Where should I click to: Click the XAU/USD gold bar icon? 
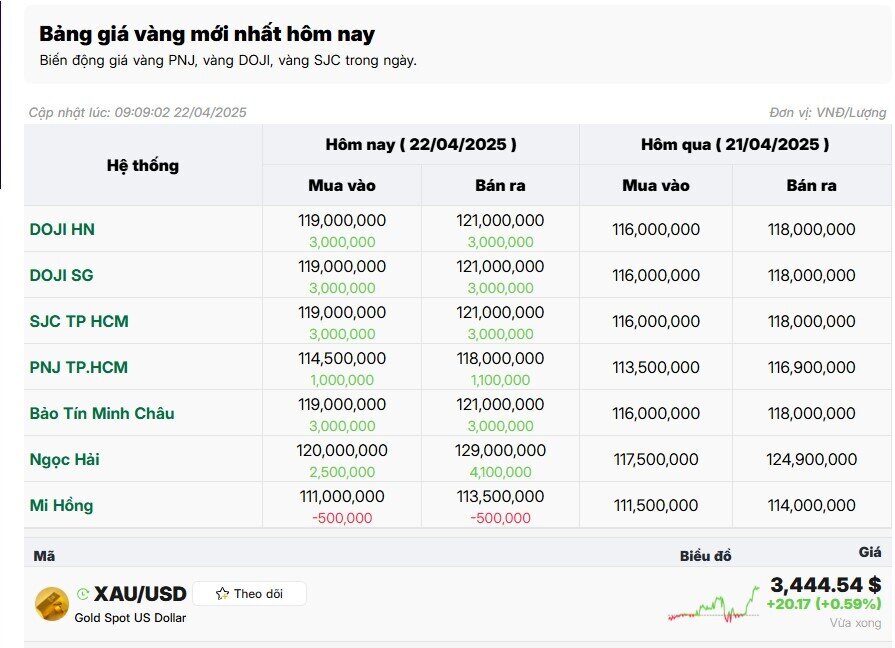click(x=52, y=603)
